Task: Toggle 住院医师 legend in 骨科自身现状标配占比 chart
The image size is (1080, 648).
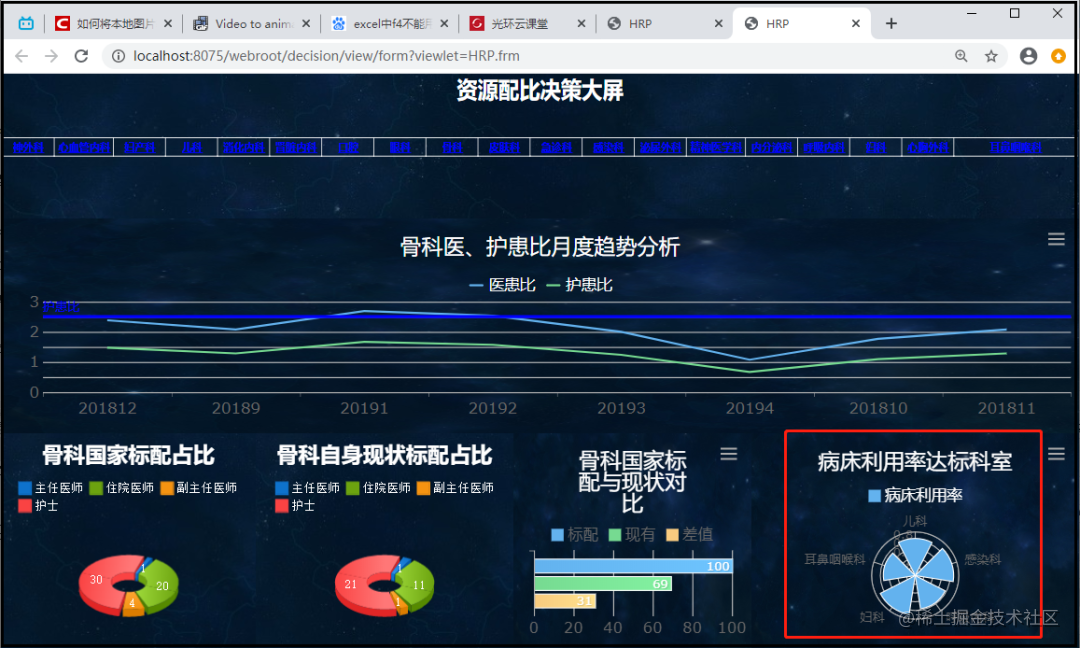Action: pyautogui.click(x=378, y=488)
